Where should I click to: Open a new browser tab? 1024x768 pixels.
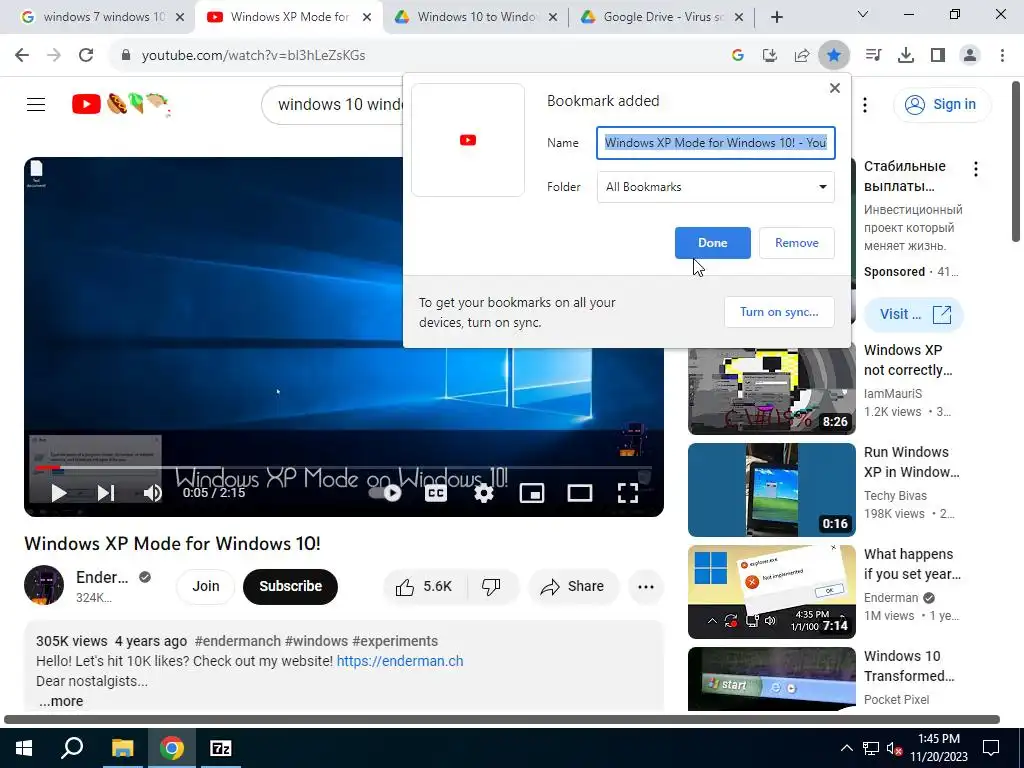click(776, 18)
